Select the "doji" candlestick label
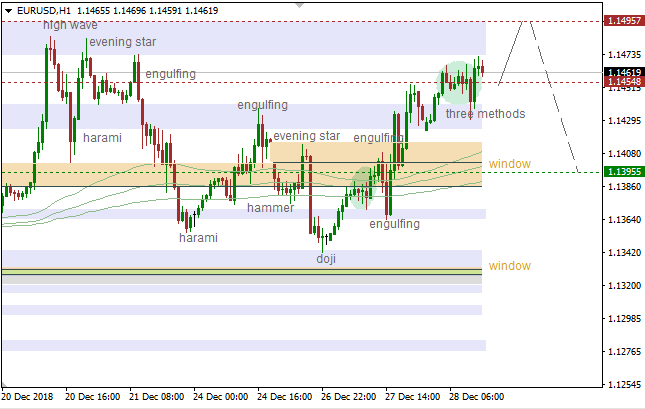This screenshot has width=645, height=409. coord(326,258)
